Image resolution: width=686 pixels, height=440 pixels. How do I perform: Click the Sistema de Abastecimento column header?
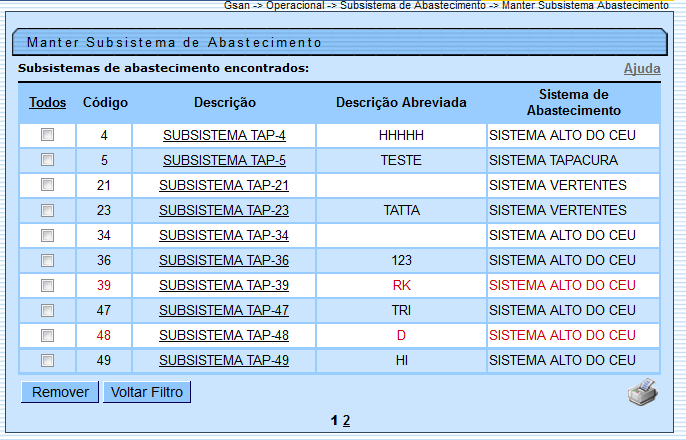pos(574,102)
